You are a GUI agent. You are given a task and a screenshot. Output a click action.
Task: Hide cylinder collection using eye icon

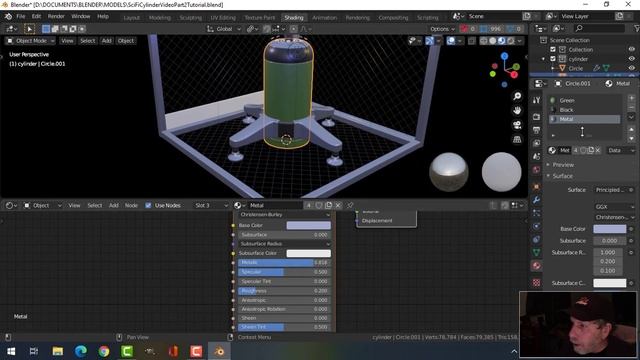(632, 59)
